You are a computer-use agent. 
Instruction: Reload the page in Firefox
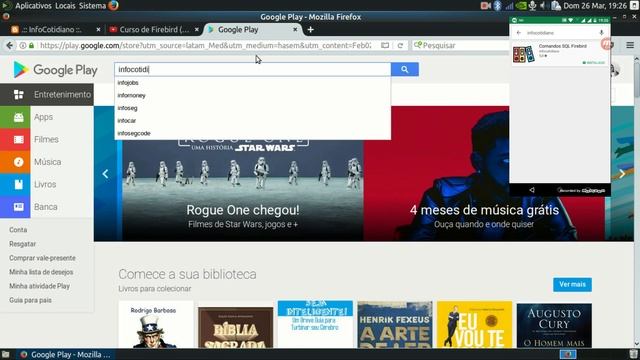click(400, 45)
